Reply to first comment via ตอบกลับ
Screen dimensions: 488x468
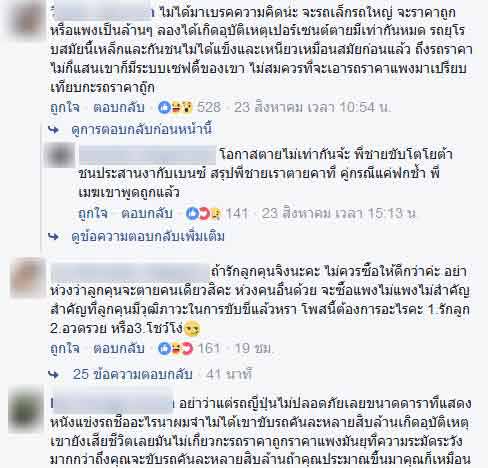coord(119,107)
